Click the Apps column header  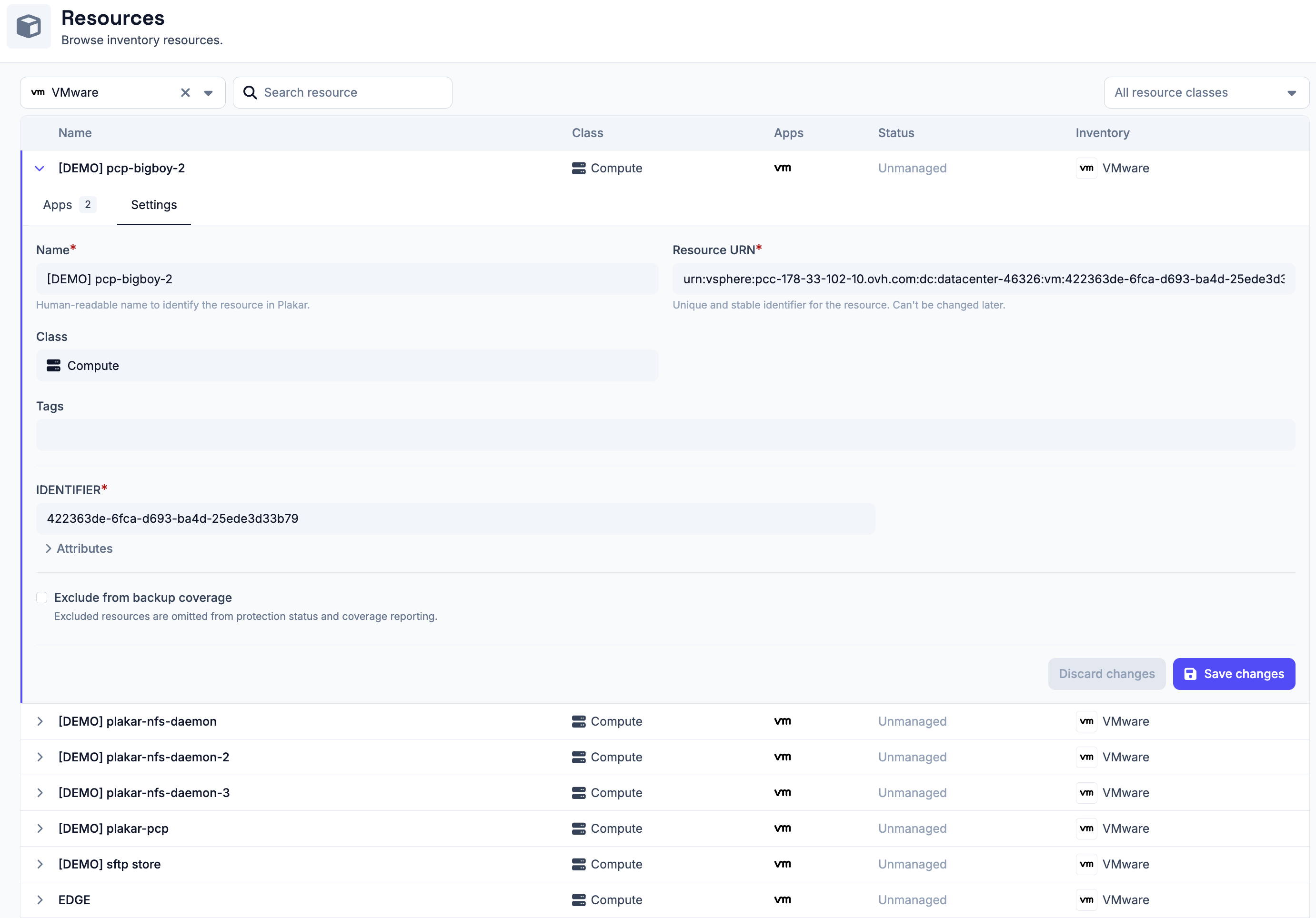[x=788, y=133]
